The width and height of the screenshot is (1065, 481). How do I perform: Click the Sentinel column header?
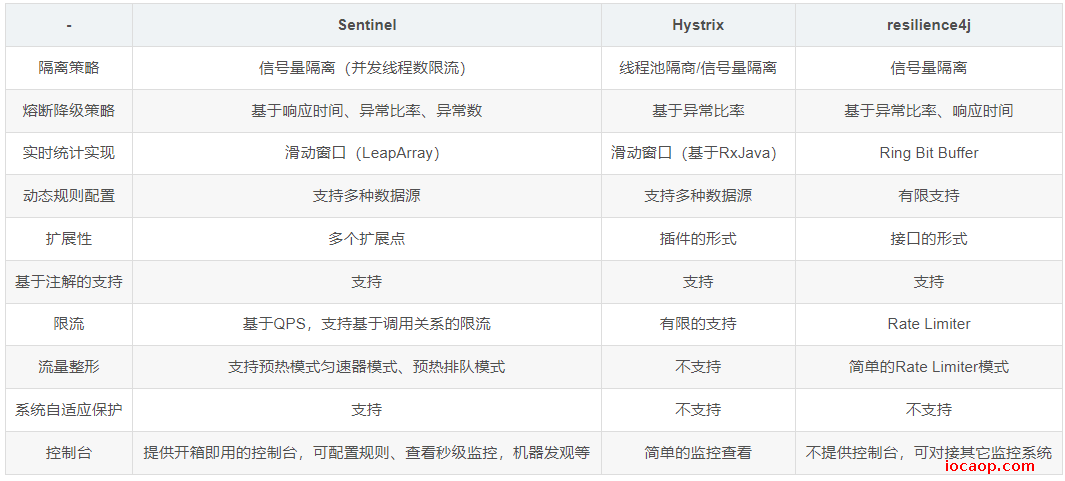click(x=367, y=25)
